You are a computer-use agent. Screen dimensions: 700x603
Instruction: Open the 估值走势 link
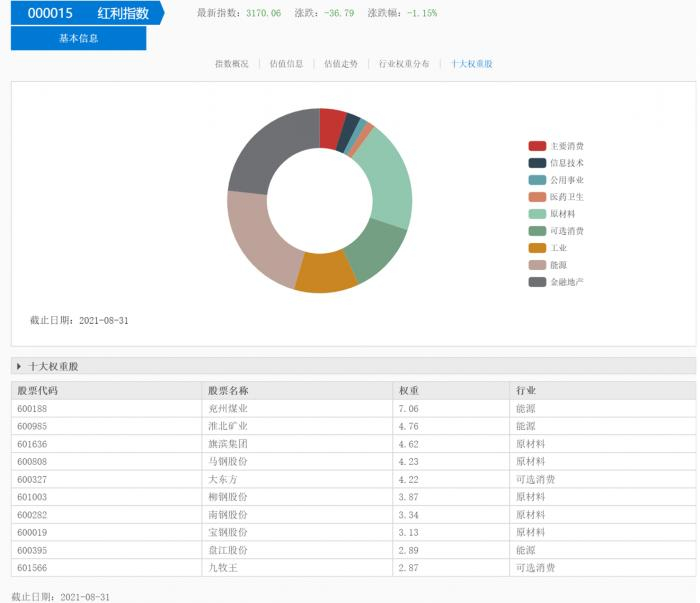coord(340,64)
